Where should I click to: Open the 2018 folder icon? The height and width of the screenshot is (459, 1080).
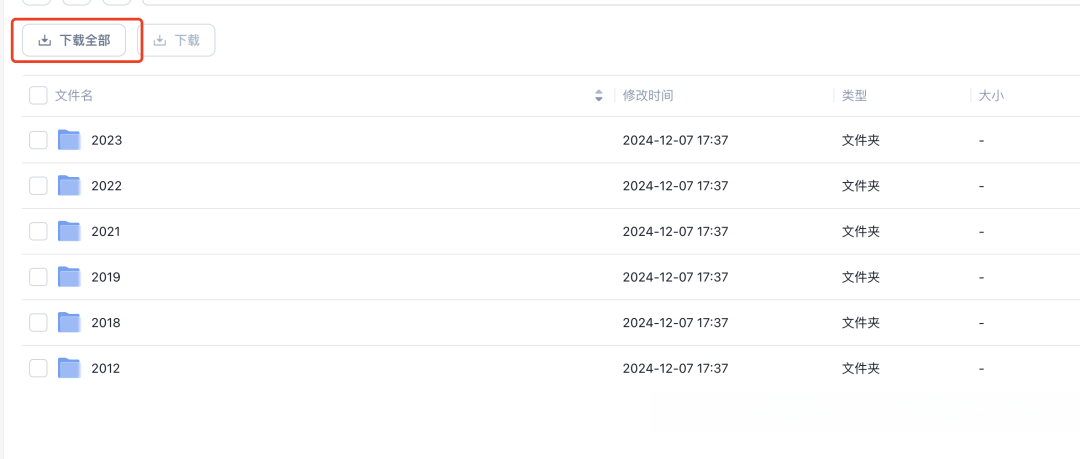point(69,323)
